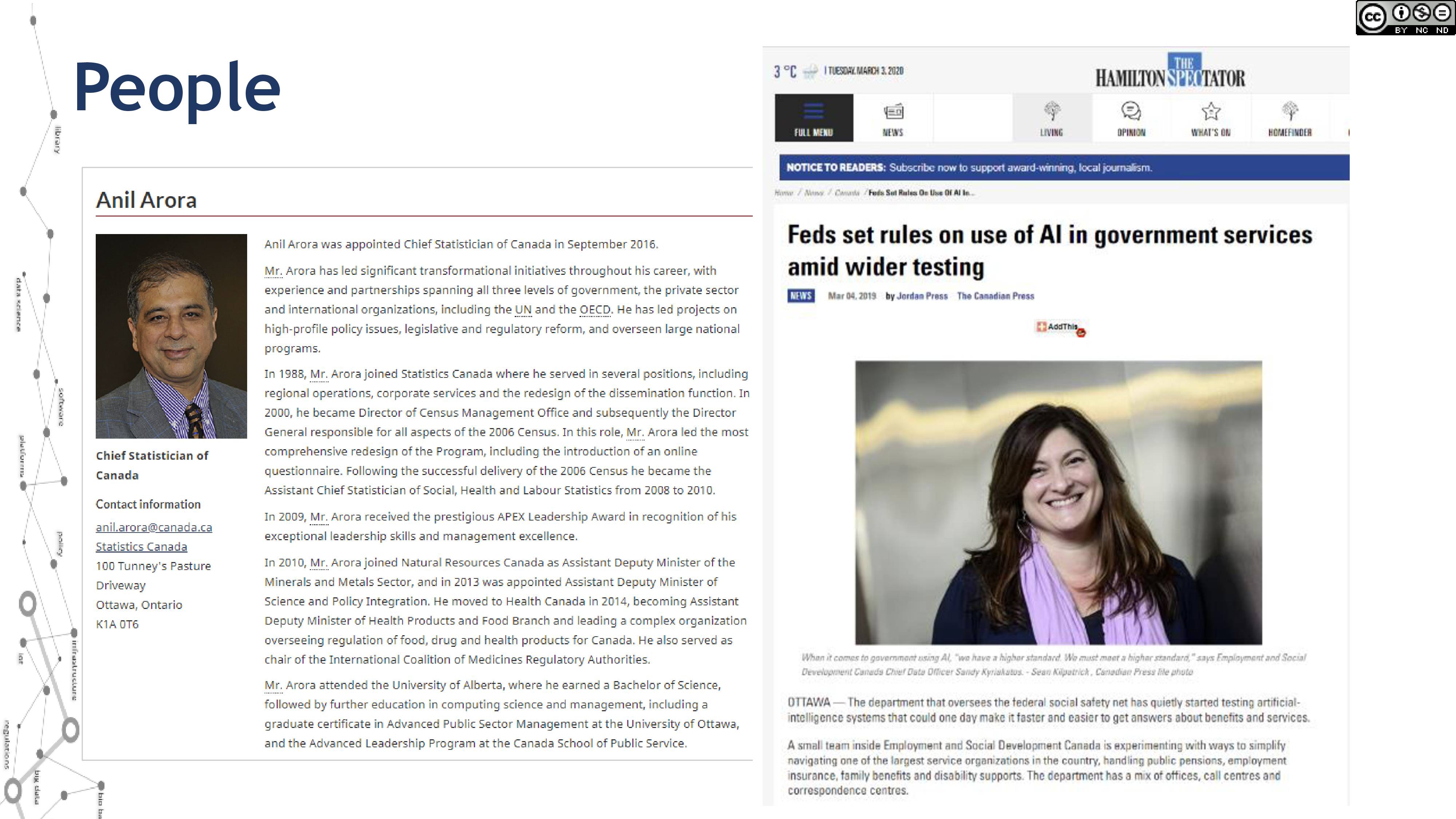Open the Living section tree icon
This screenshot has height=819, width=1456.
[1052, 111]
